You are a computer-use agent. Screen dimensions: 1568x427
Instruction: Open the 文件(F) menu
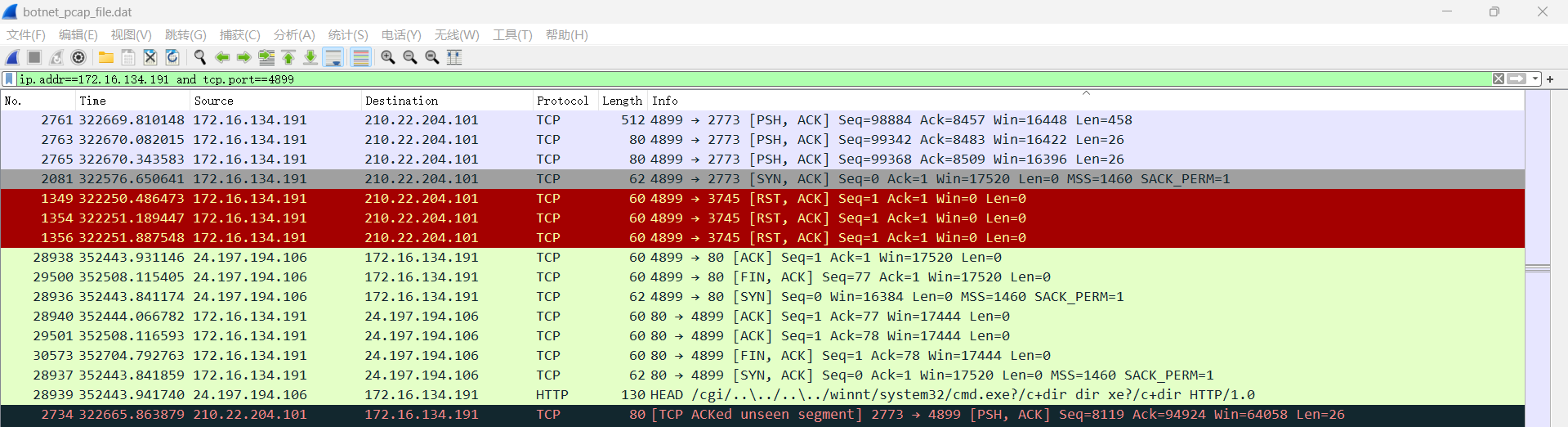pos(26,35)
